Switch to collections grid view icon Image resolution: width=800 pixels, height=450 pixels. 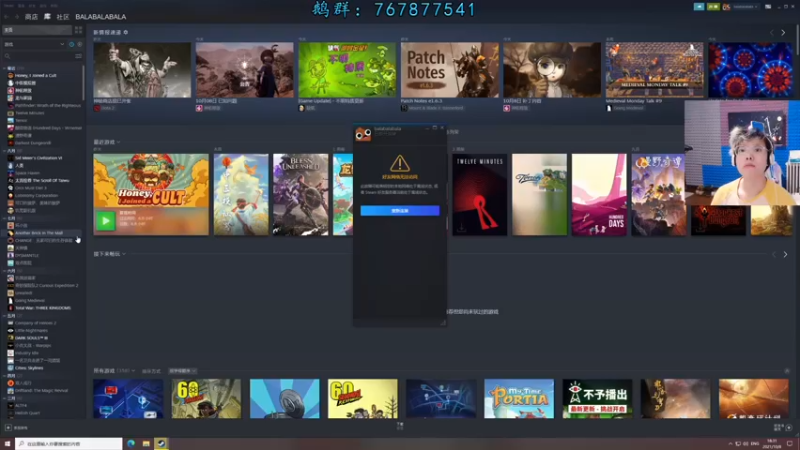[78, 30]
